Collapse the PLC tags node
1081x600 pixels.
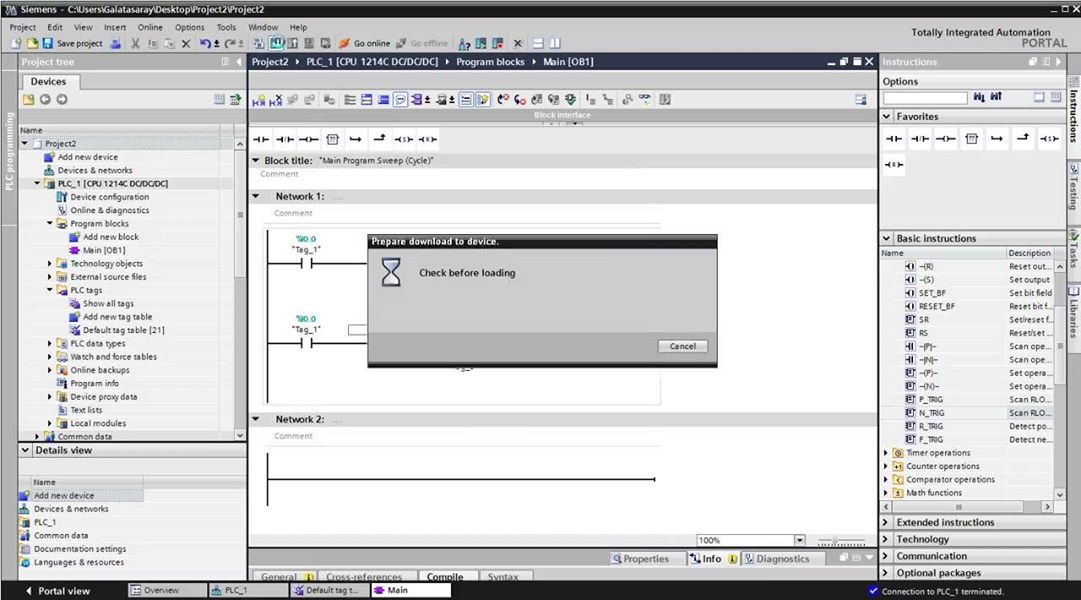[x=50, y=290]
